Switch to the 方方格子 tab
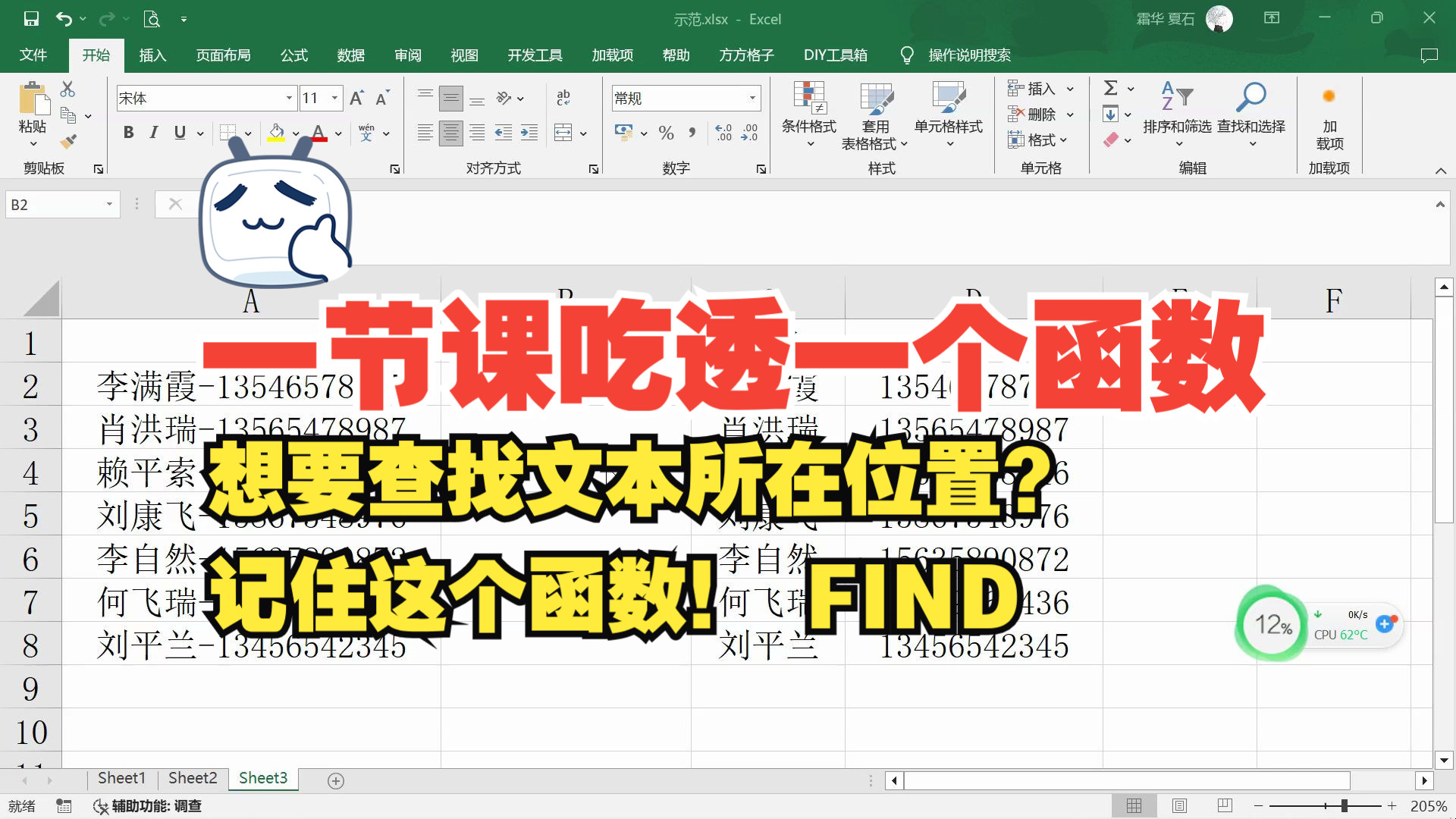 coord(747,55)
